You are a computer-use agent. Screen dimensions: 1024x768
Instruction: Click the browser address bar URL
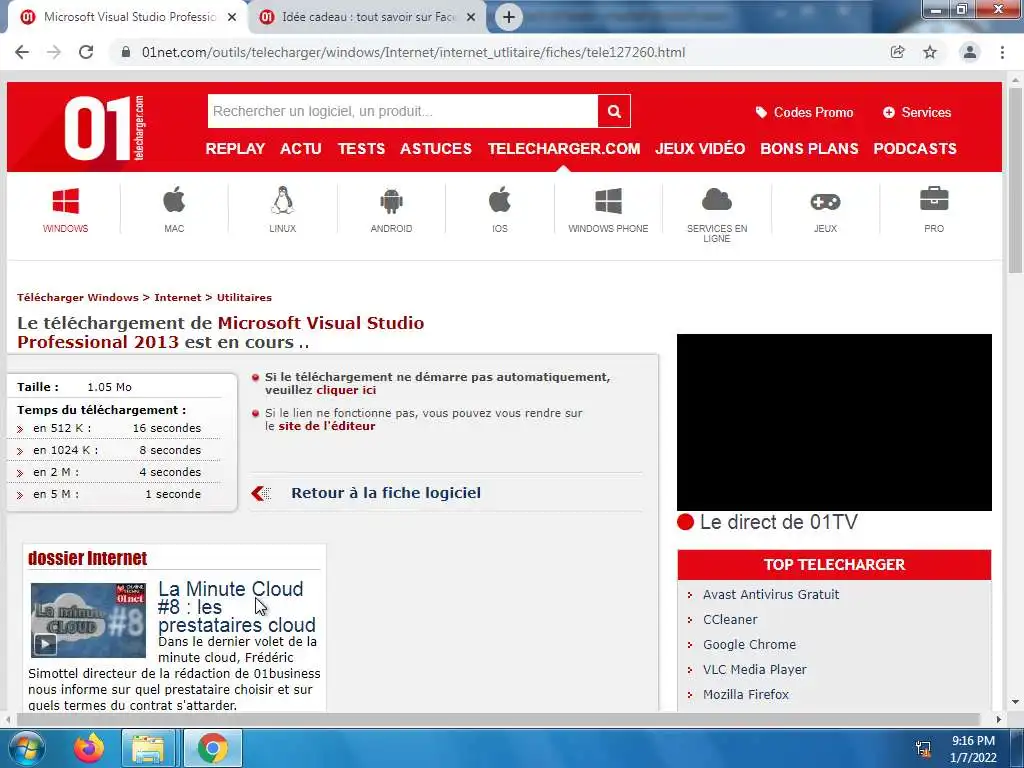pos(413,52)
